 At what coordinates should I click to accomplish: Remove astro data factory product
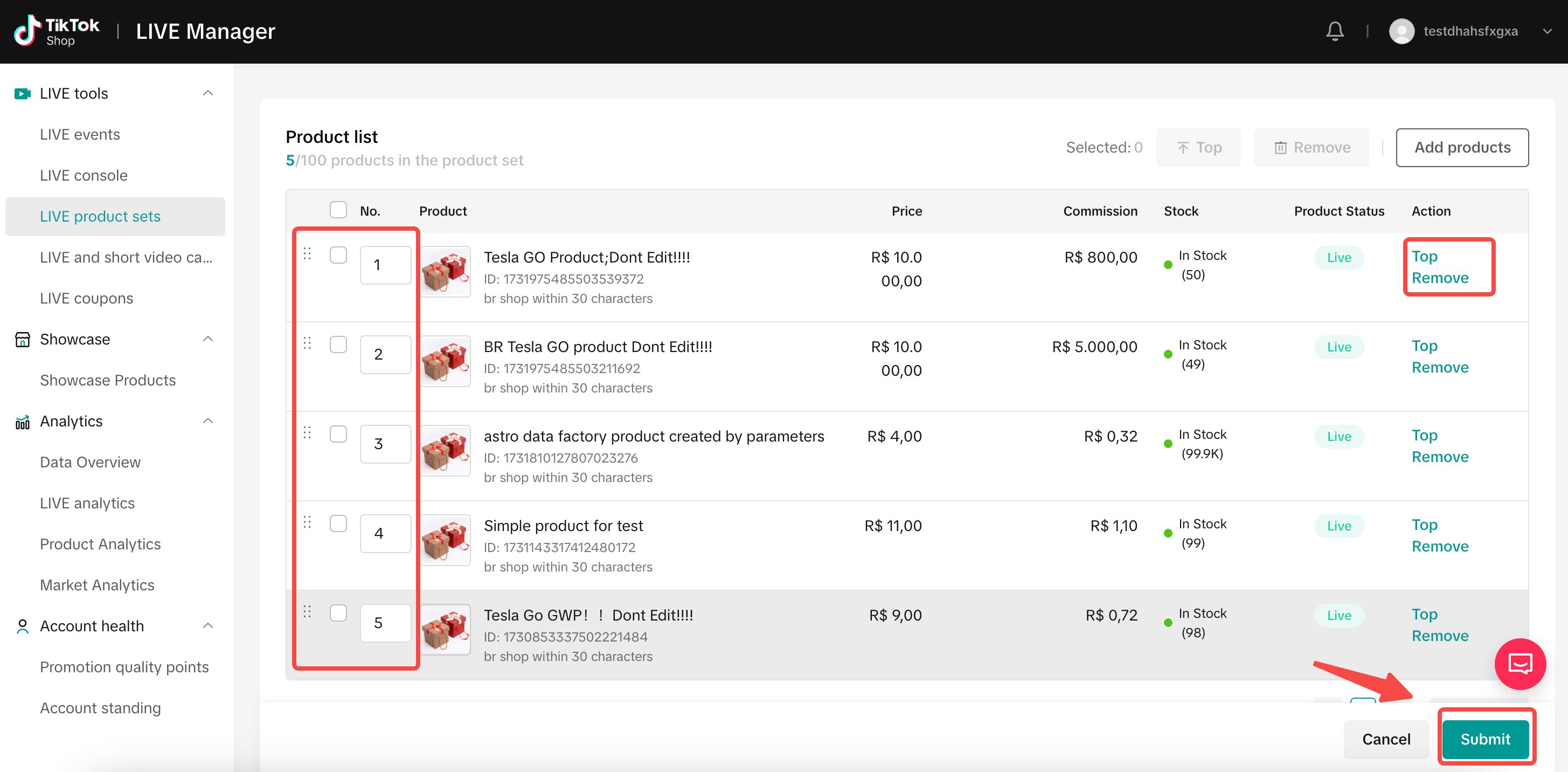pyautogui.click(x=1440, y=457)
